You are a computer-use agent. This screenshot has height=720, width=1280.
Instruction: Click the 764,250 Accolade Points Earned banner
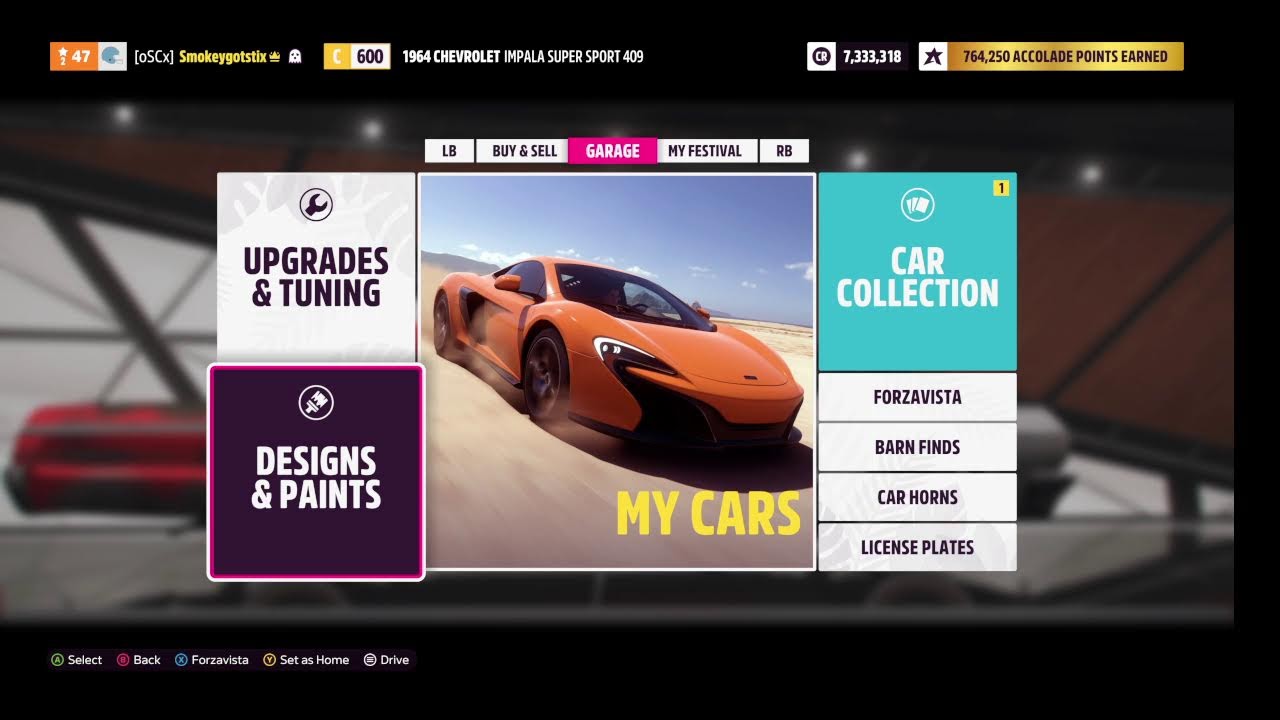pos(1065,57)
